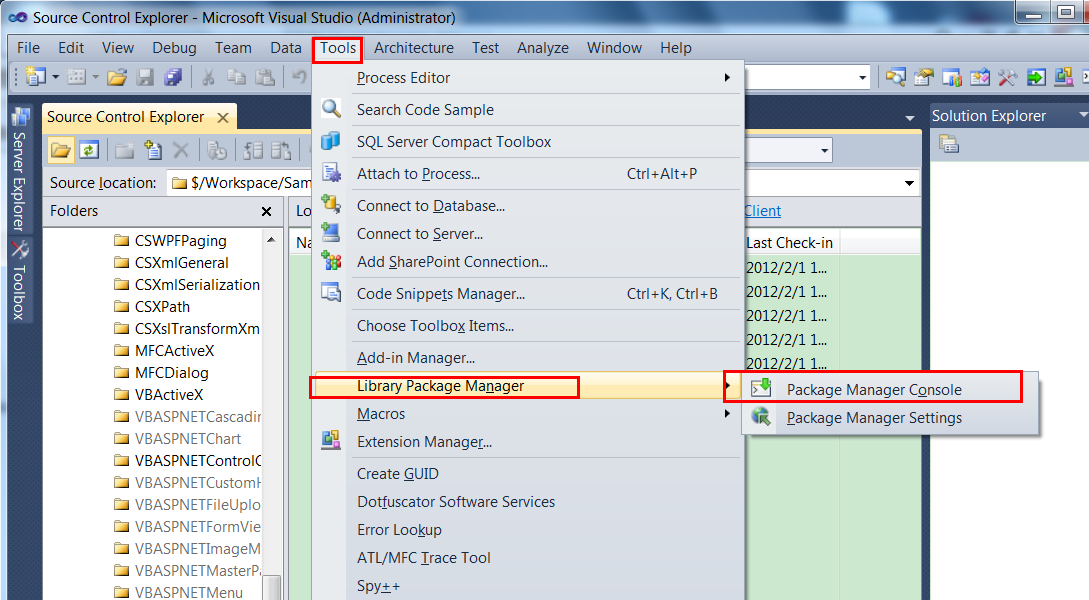Open the File menu
The height and width of the screenshot is (600, 1089).
28,48
